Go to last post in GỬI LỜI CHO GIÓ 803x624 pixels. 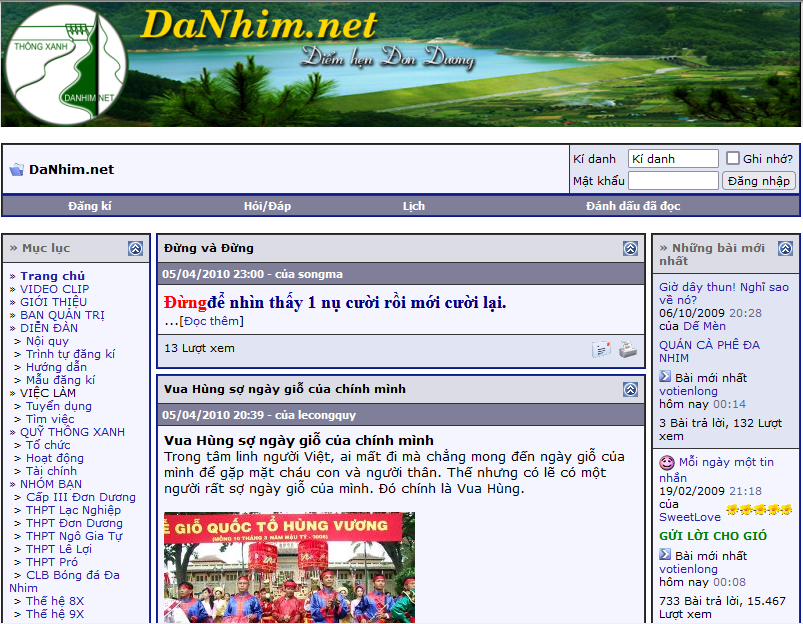tap(665, 555)
